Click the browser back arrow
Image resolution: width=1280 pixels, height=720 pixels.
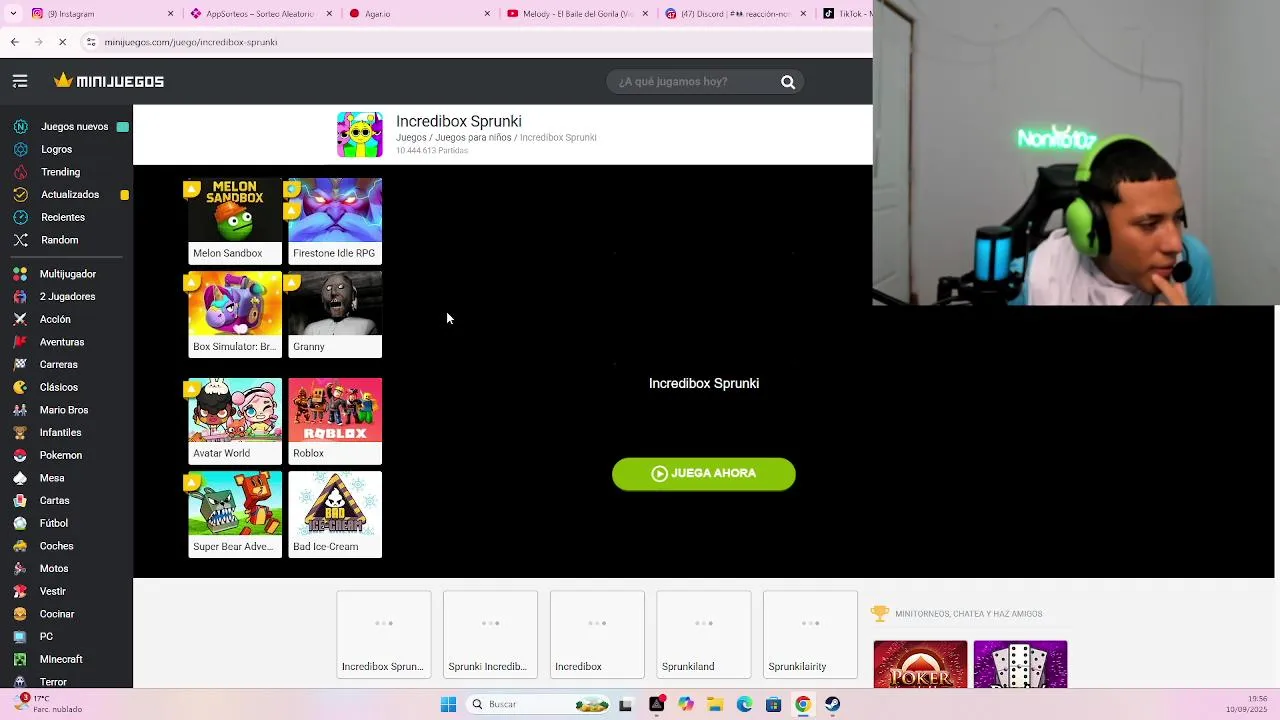(x=14, y=42)
